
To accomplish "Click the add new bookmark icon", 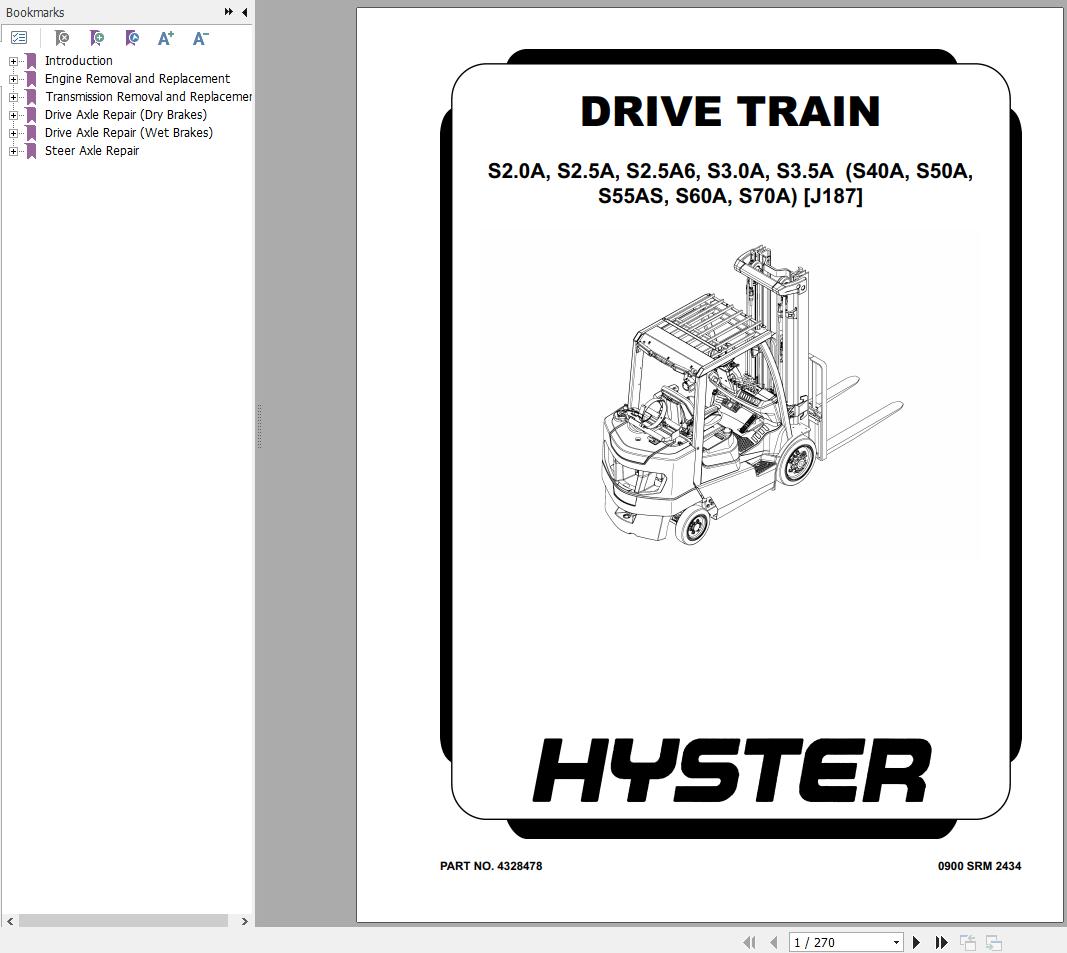I will point(97,38).
